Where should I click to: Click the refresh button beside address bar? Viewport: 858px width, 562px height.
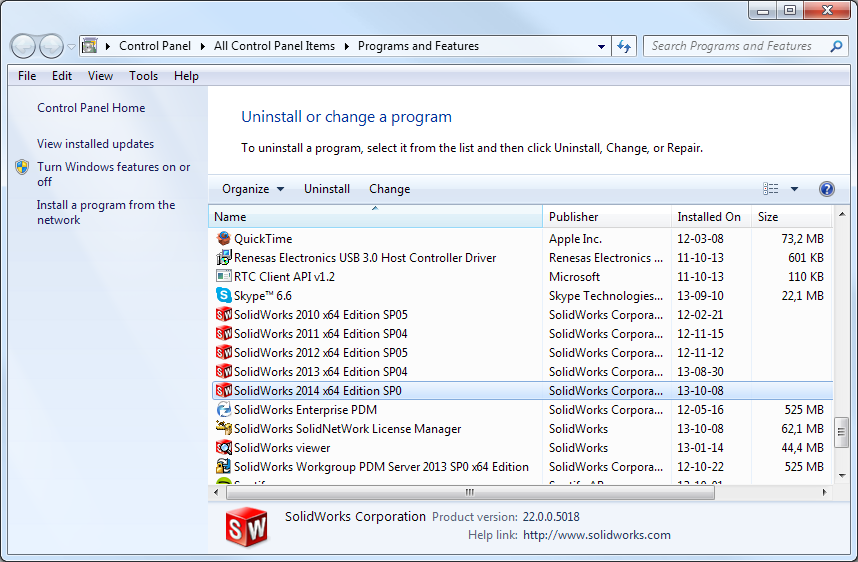coord(624,47)
